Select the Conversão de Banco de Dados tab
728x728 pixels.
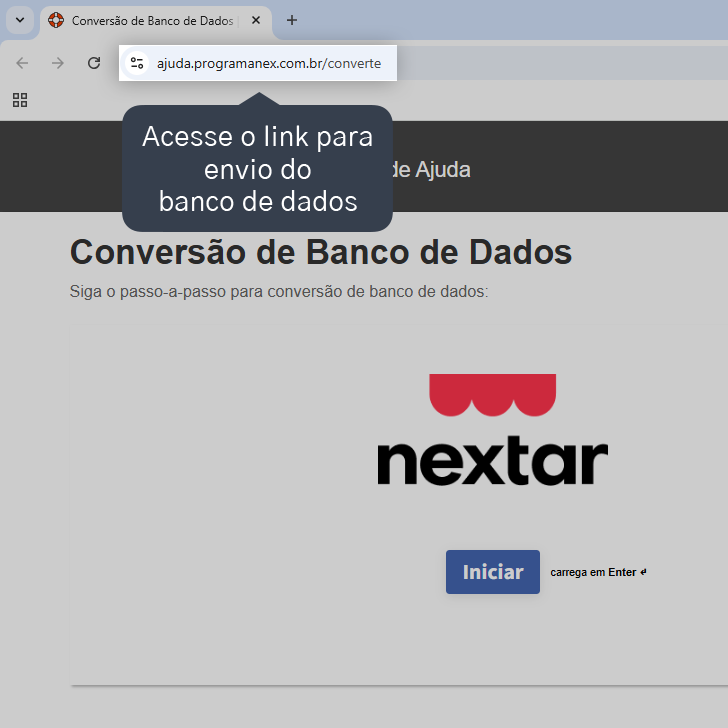pos(156,21)
